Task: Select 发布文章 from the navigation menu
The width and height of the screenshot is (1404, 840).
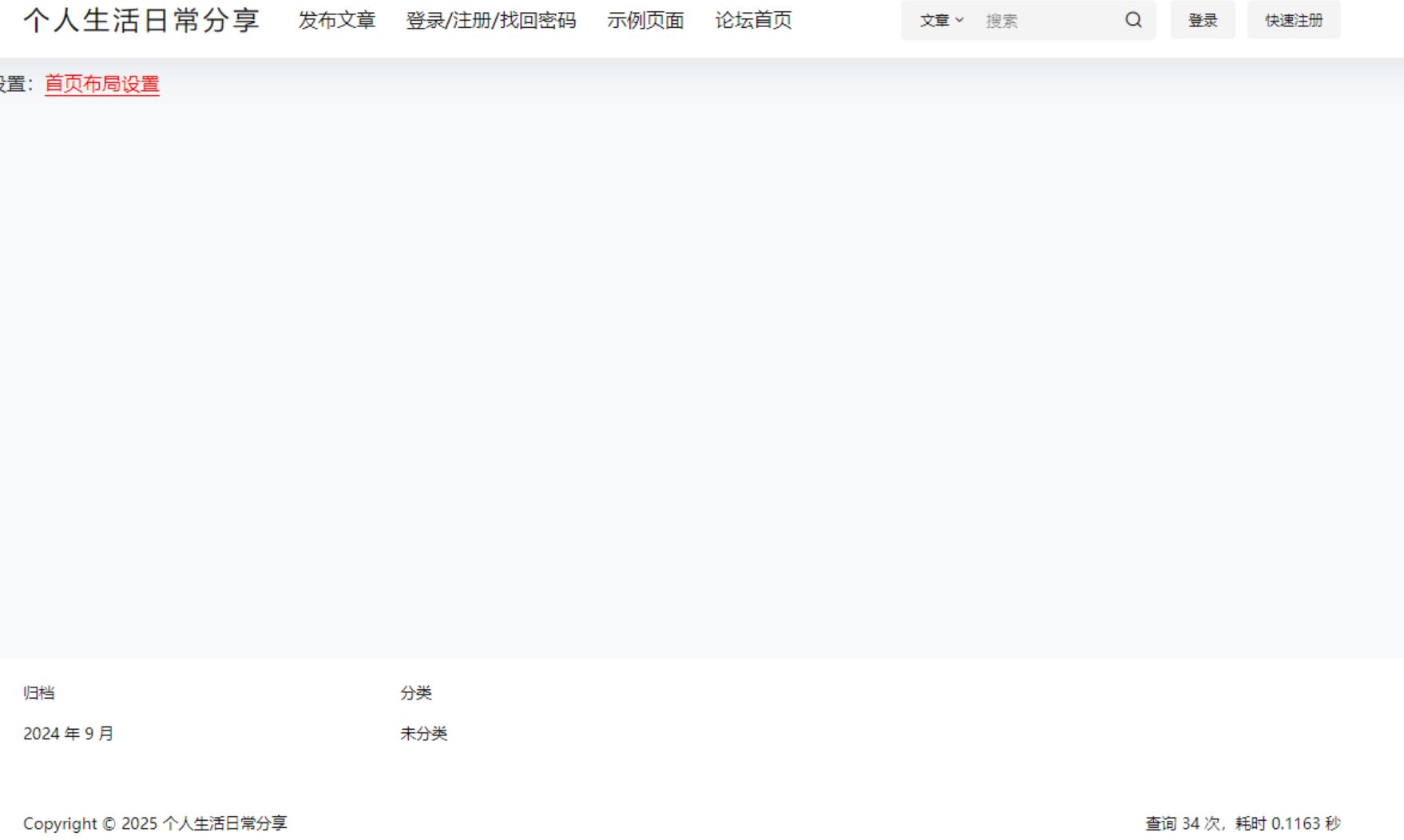Action: (x=338, y=20)
